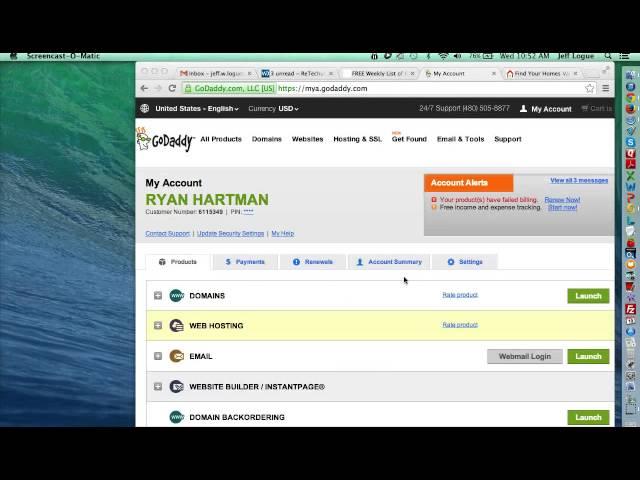640x480 pixels.
Task: Open the Get Found menu
Action: click(409, 139)
